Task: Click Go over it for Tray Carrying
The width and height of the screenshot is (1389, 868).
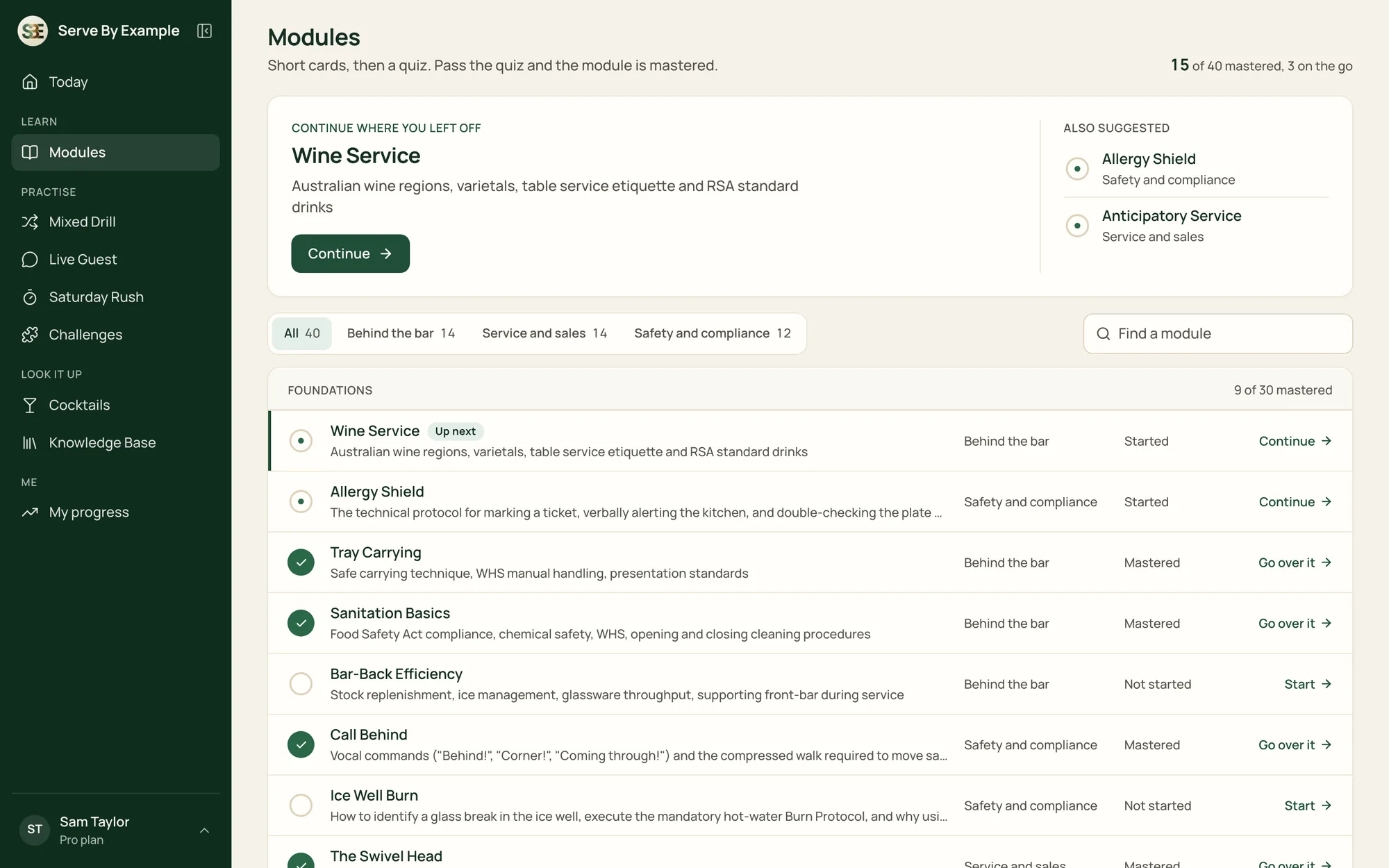Action: coord(1295,562)
